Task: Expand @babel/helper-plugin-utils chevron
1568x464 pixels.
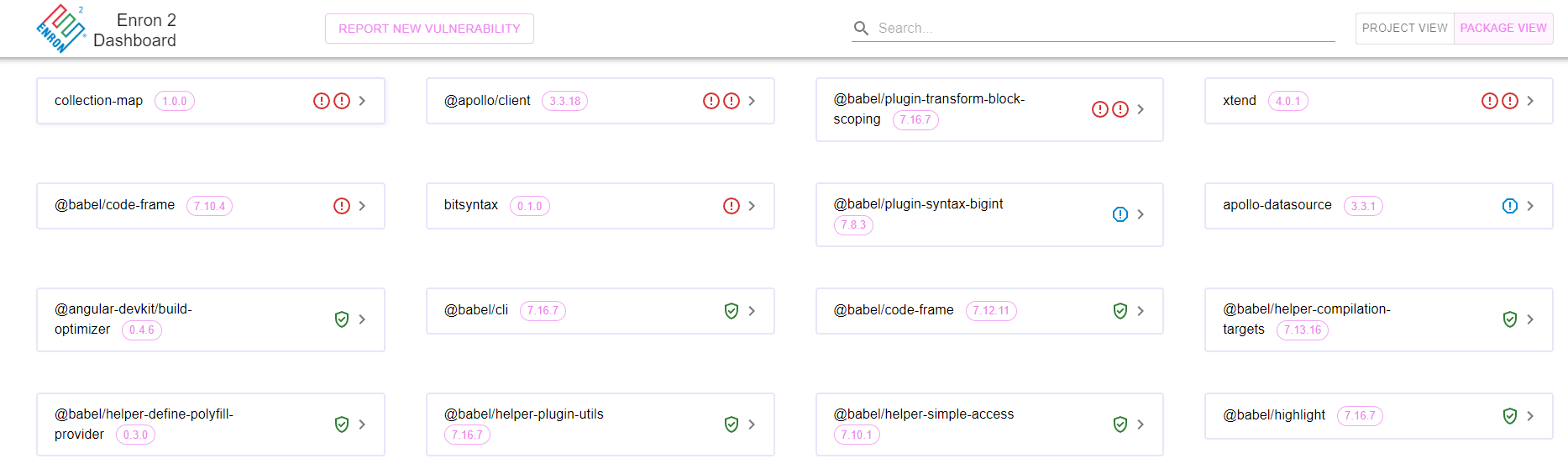Action: point(752,424)
